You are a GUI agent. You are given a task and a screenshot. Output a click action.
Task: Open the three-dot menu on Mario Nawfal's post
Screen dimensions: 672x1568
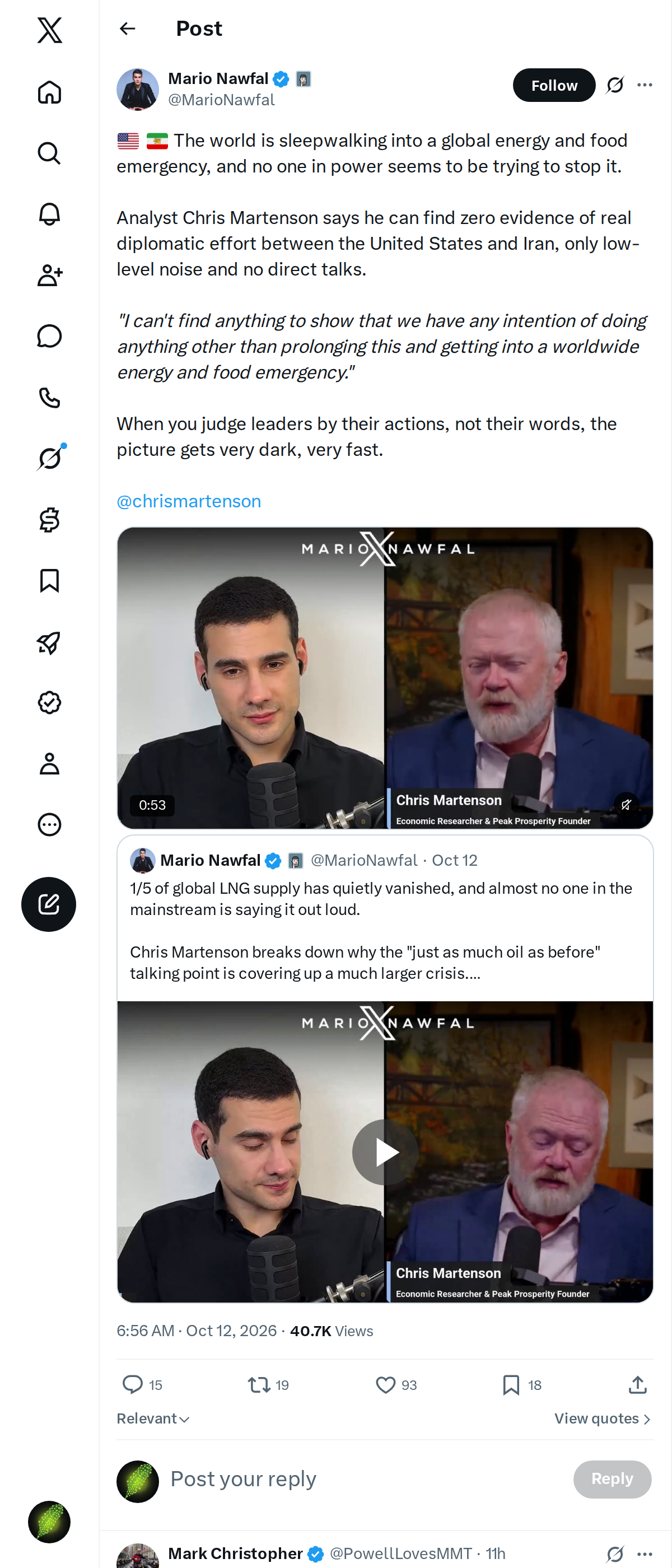[645, 85]
